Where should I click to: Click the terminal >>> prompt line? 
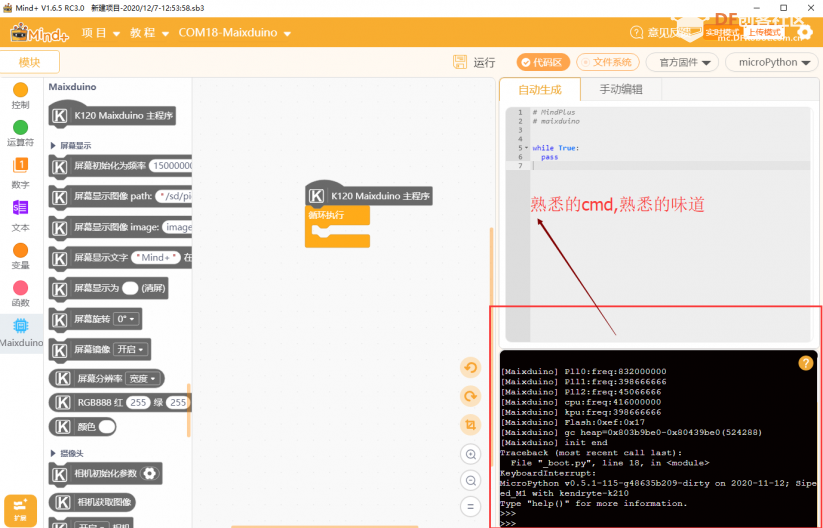pos(508,523)
